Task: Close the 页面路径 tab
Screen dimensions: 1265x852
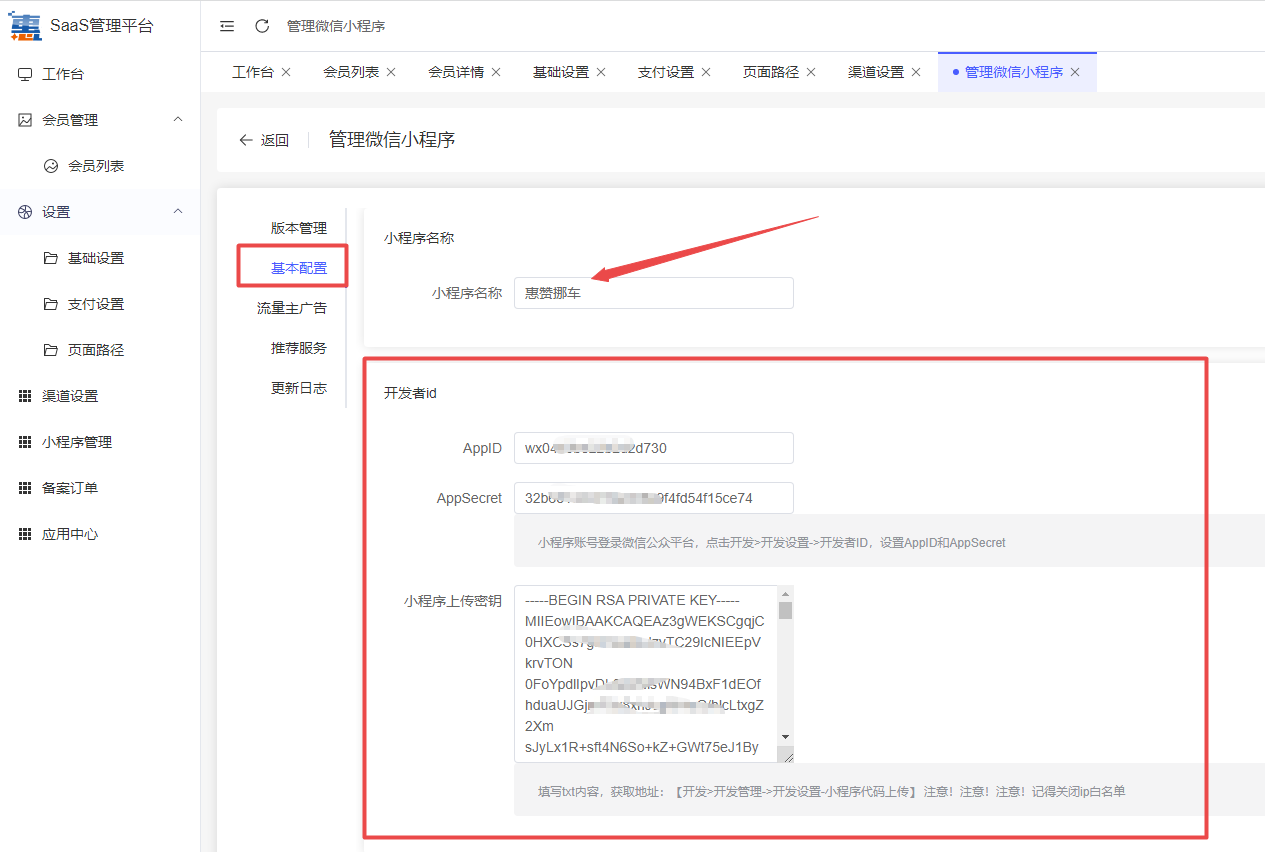Action: tap(811, 72)
